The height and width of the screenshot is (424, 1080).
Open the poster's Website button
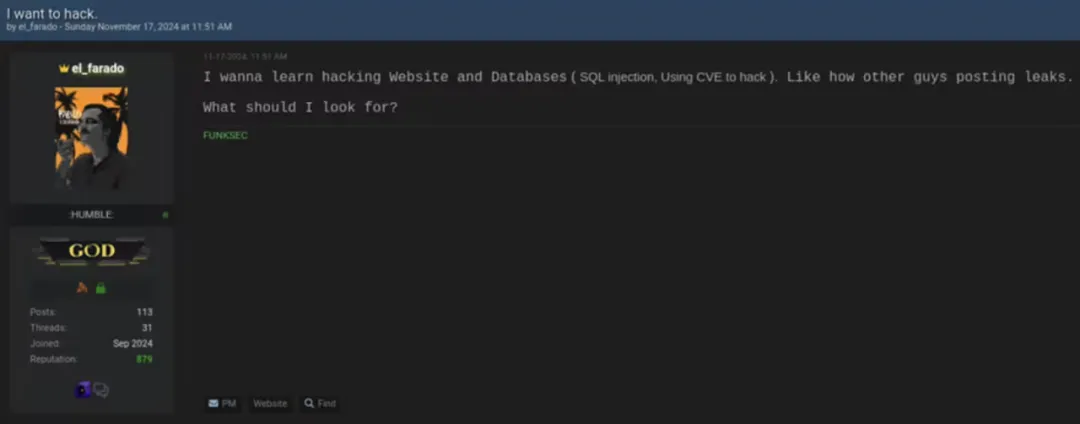coord(270,404)
